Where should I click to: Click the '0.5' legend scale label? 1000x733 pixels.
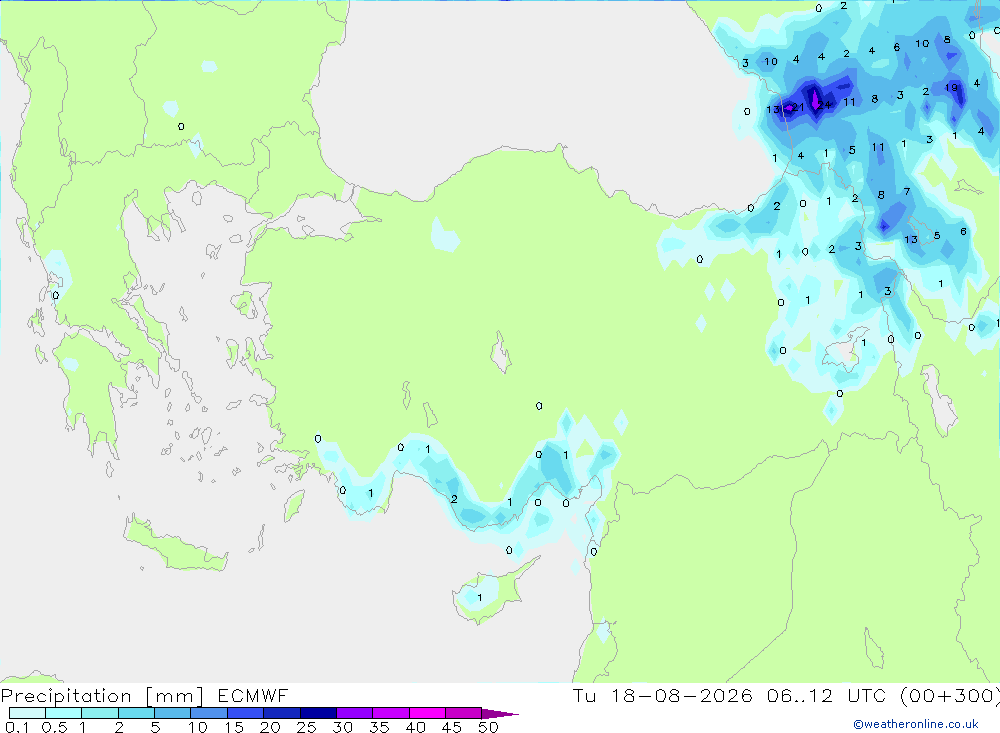click(x=54, y=727)
